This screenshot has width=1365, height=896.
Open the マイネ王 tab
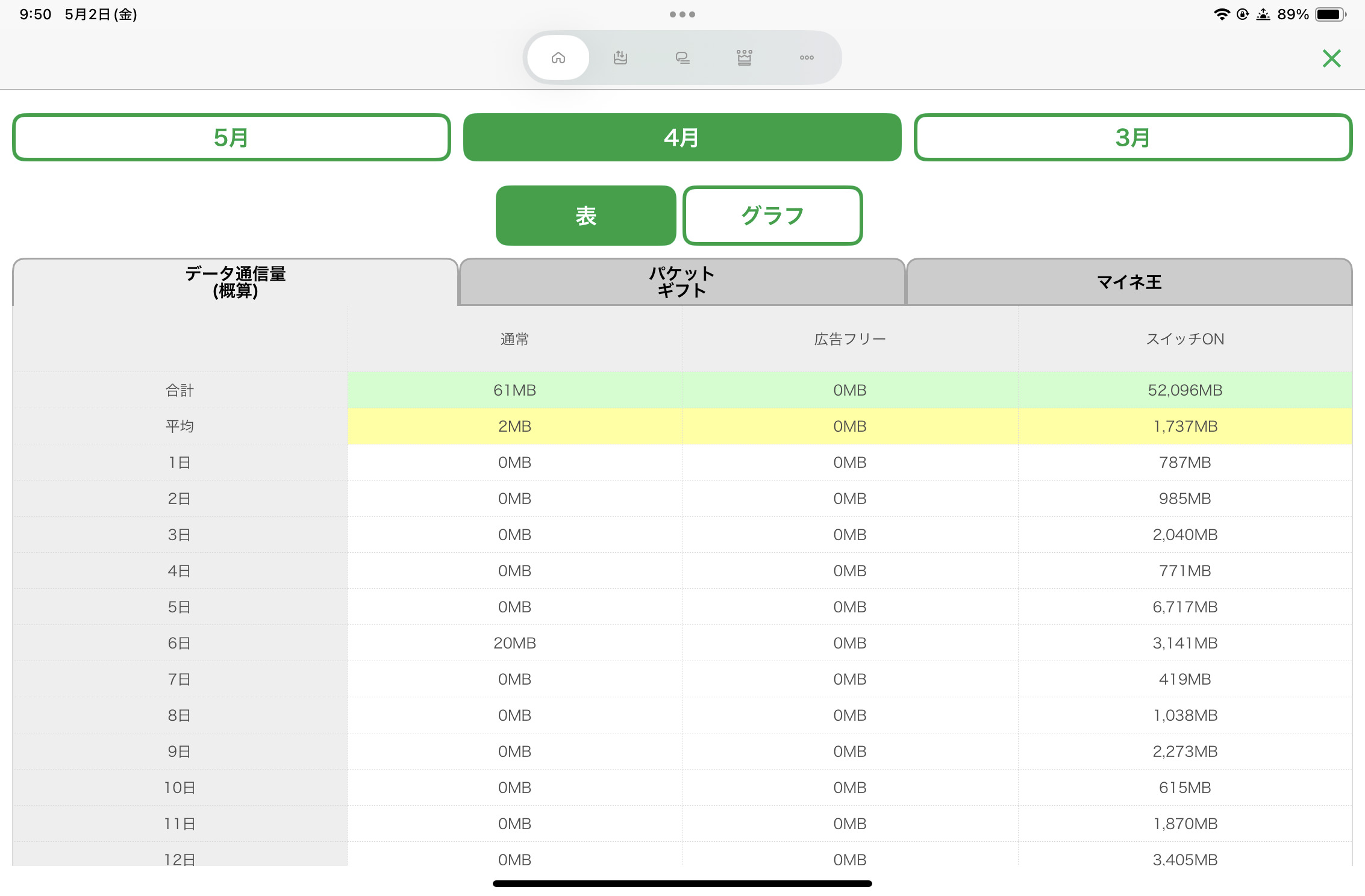[1129, 282]
